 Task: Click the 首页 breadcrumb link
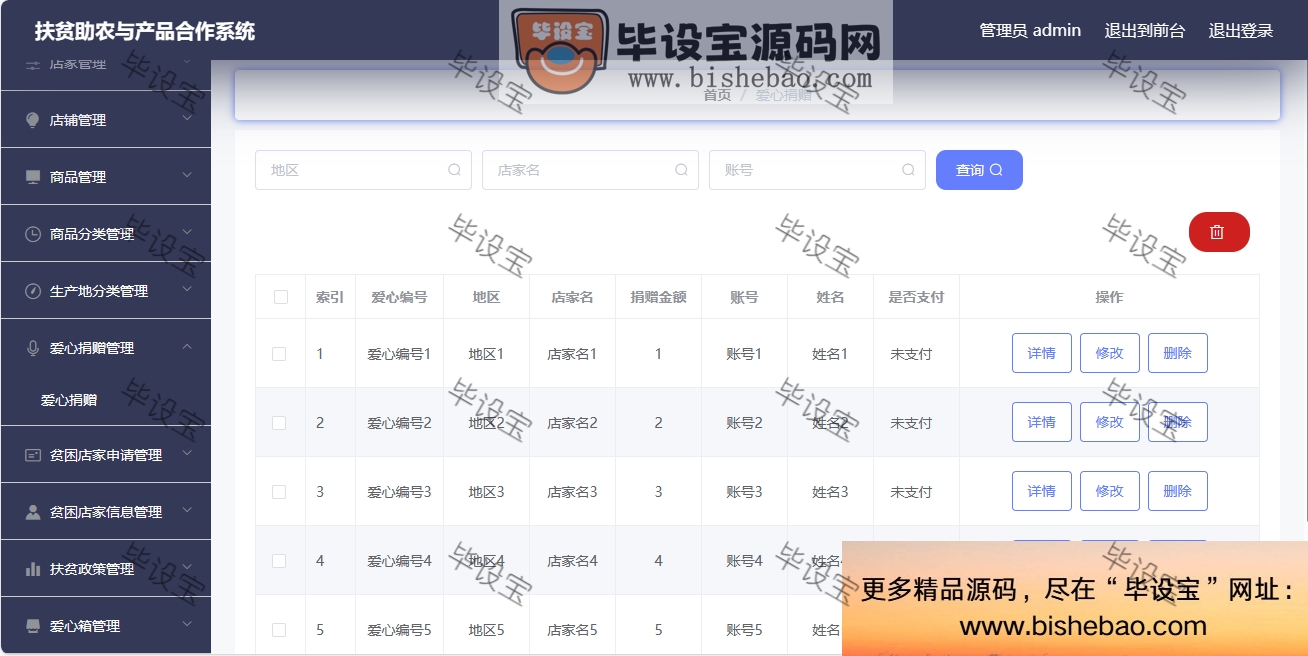coord(717,95)
